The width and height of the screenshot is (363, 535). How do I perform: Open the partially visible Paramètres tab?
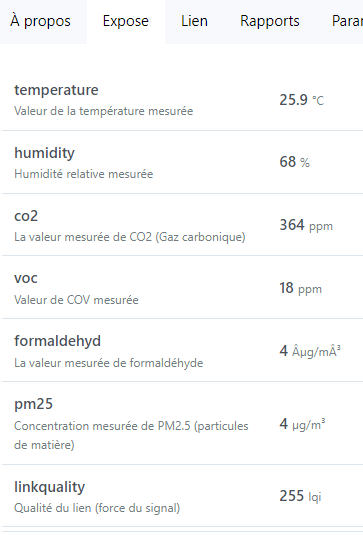[347, 21]
